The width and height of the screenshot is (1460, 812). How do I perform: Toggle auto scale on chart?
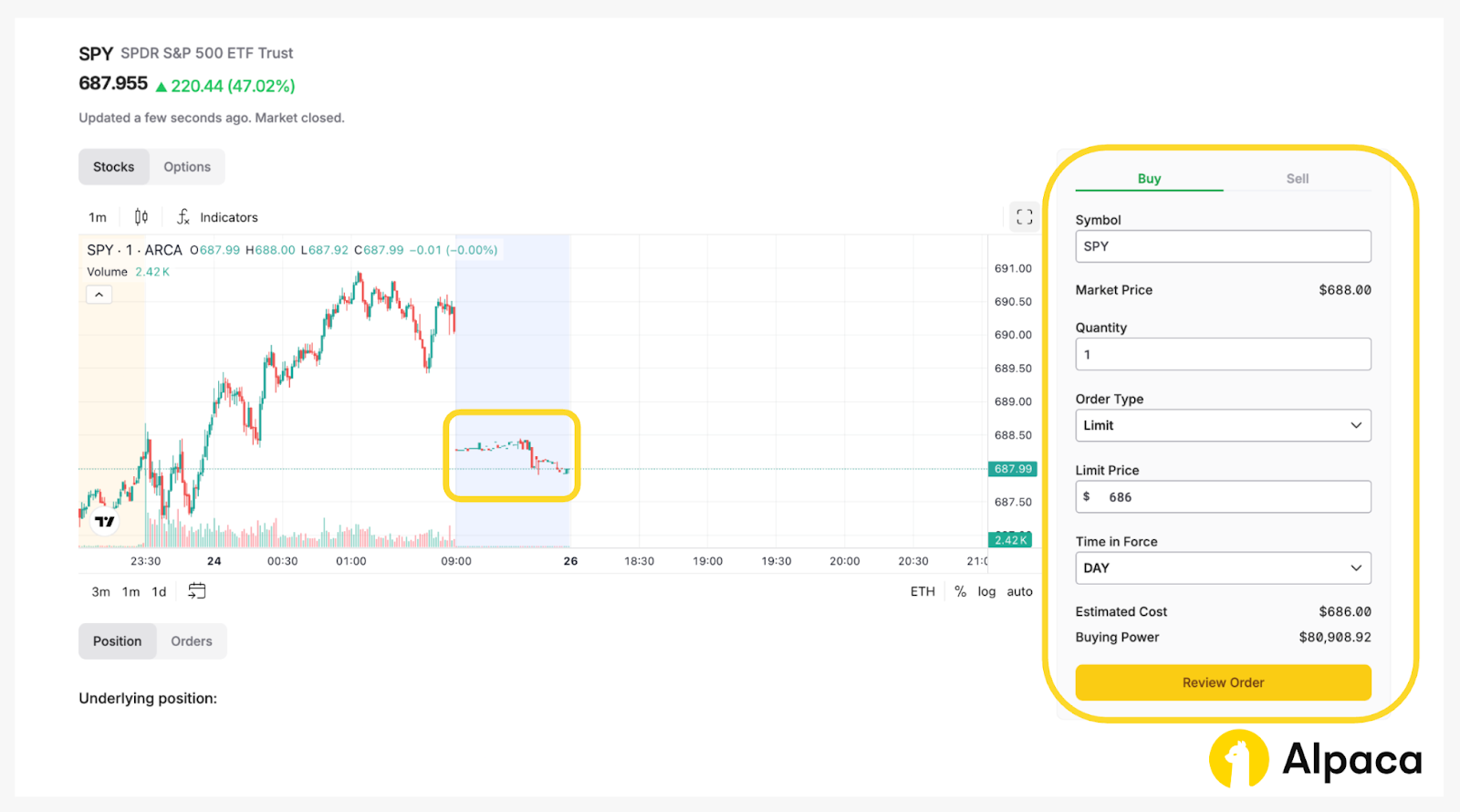pyautogui.click(x=1019, y=591)
